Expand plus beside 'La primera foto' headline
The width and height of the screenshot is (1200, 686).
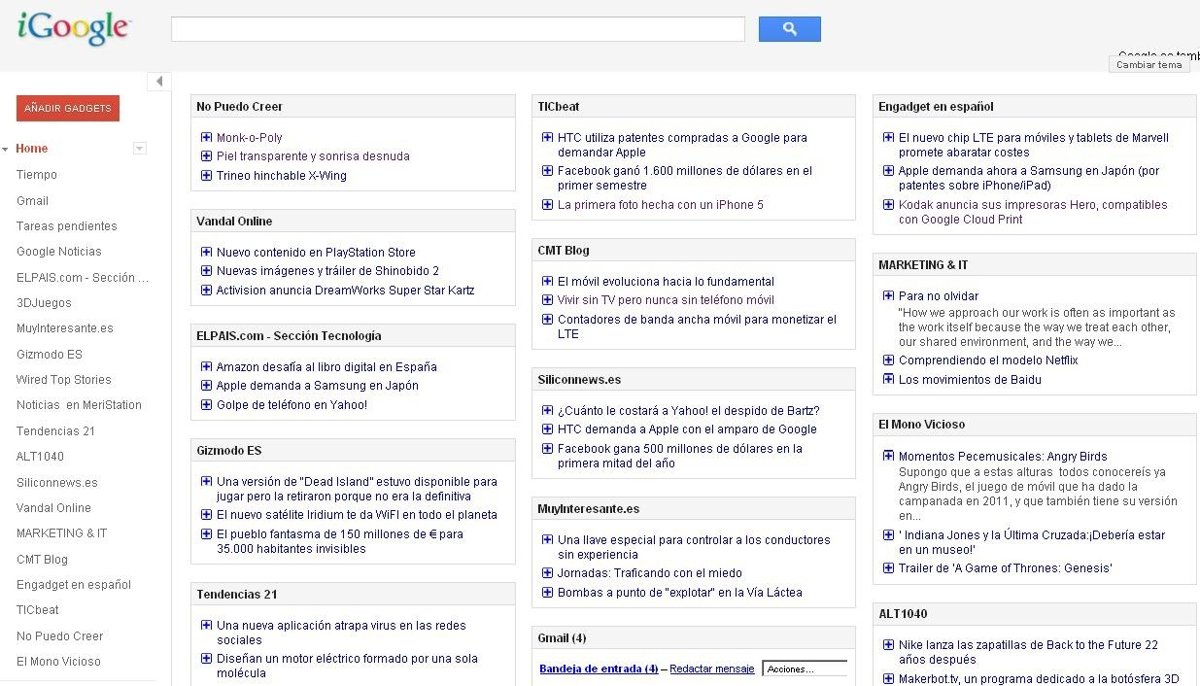(x=547, y=205)
